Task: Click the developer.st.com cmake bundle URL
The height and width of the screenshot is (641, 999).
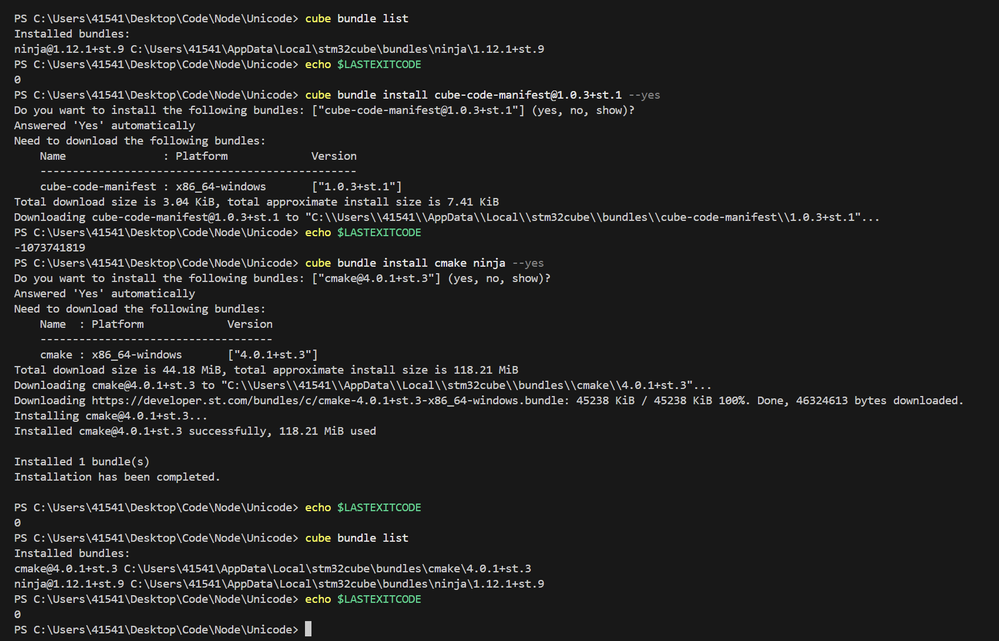Action: tap(330, 401)
